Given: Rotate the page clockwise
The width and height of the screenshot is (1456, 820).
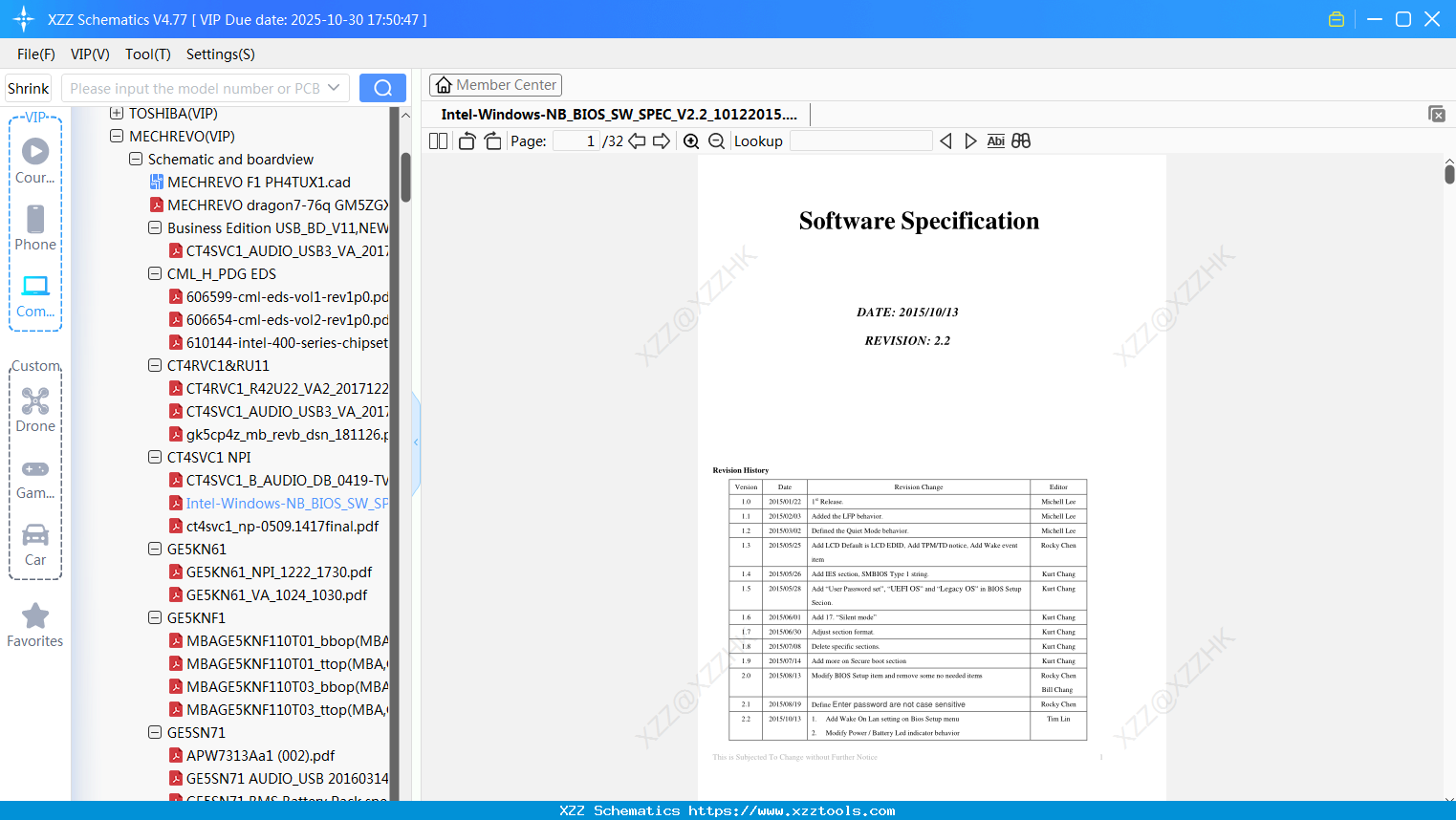Looking at the screenshot, I should coord(493,141).
